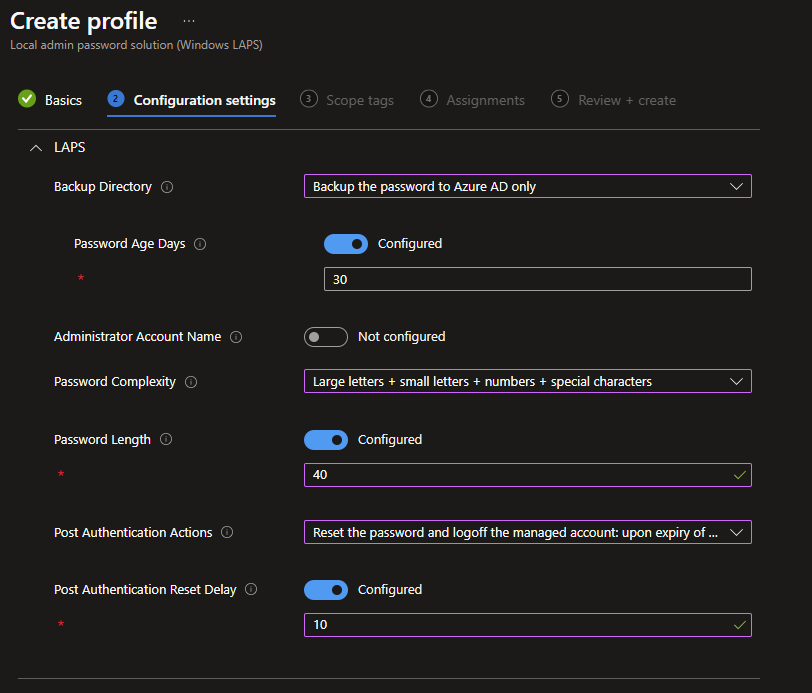Viewport: 812px width, 693px height.
Task: Disable the Password Age Days toggle
Action: point(345,244)
